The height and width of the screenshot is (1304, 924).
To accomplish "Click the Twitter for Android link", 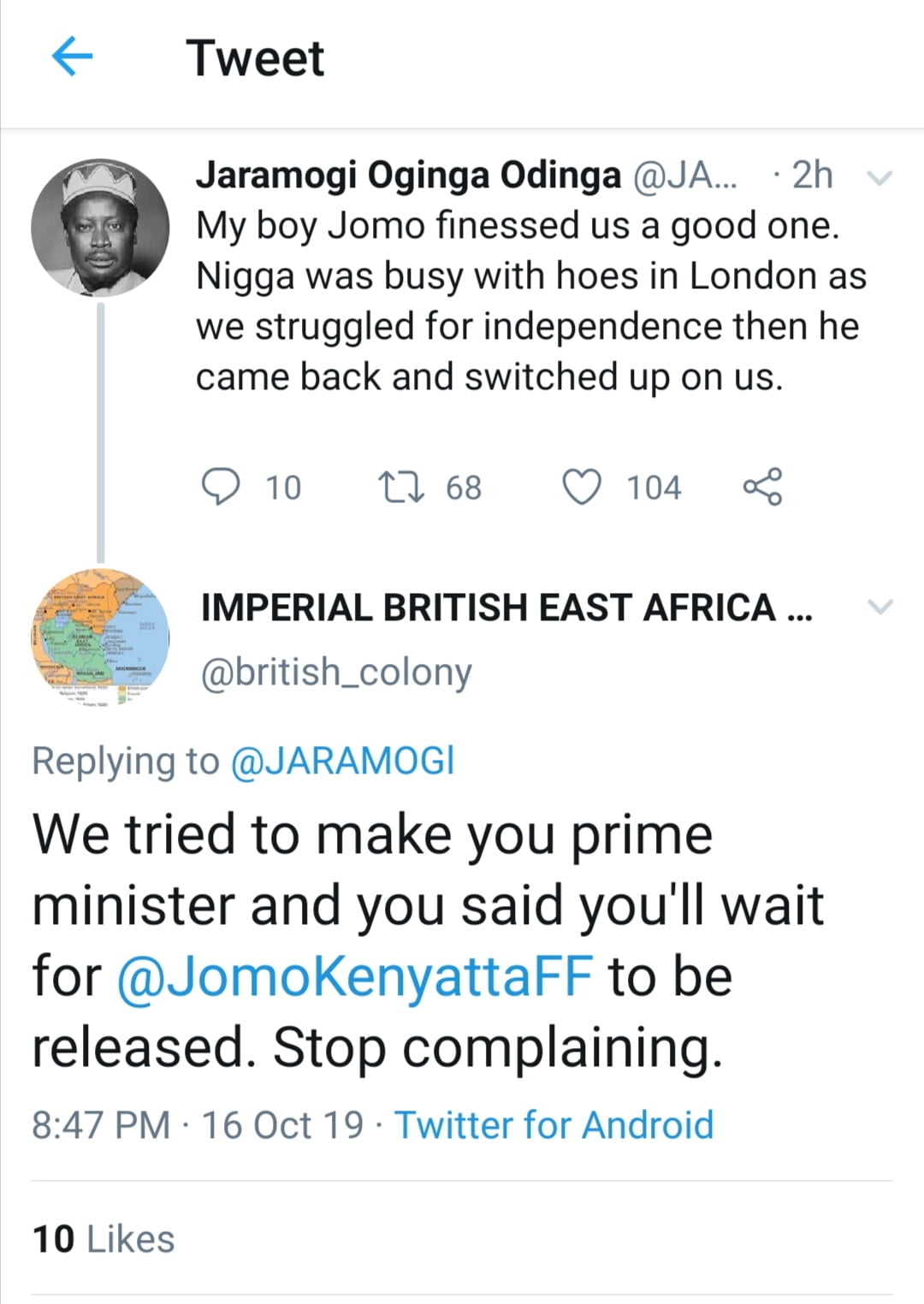I will click(x=554, y=1124).
